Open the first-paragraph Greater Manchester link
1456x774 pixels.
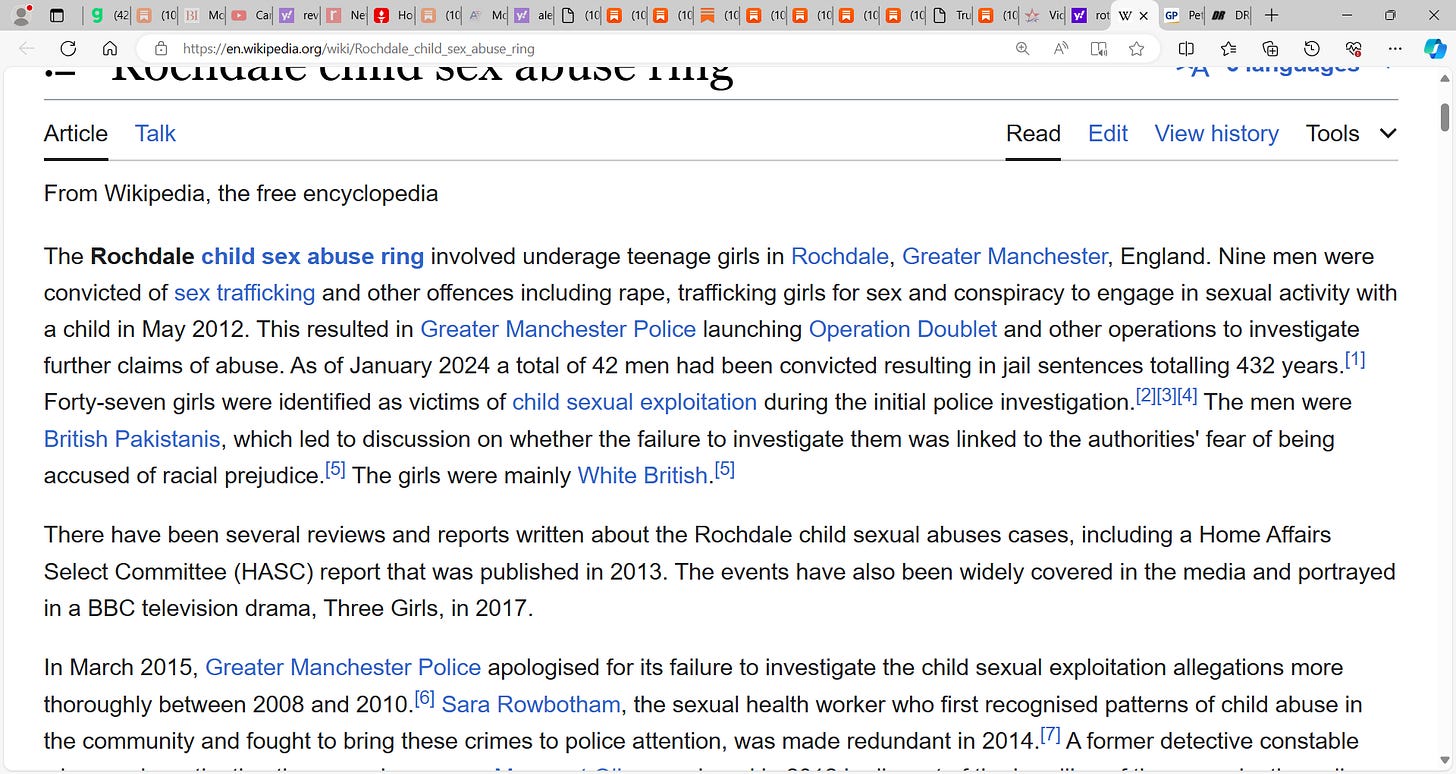tap(1004, 256)
